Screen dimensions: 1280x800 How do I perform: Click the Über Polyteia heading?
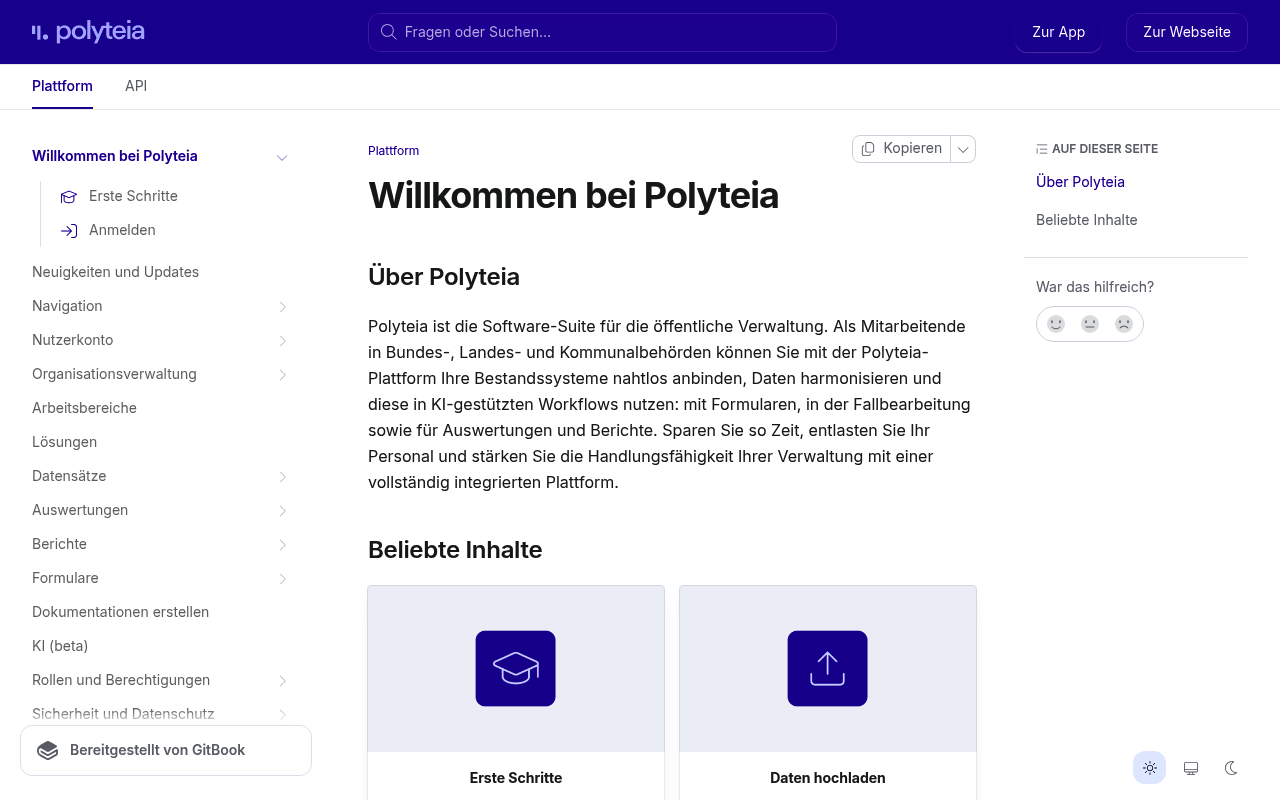pos(444,277)
